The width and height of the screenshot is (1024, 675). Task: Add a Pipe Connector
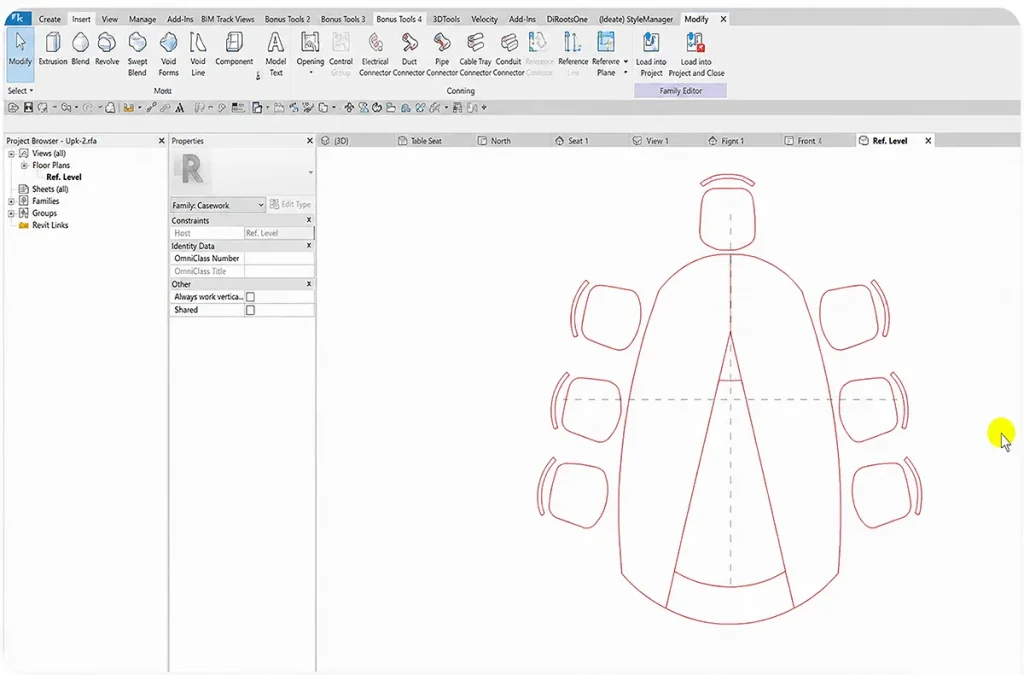pyautogui.click(x=442, y=54)
